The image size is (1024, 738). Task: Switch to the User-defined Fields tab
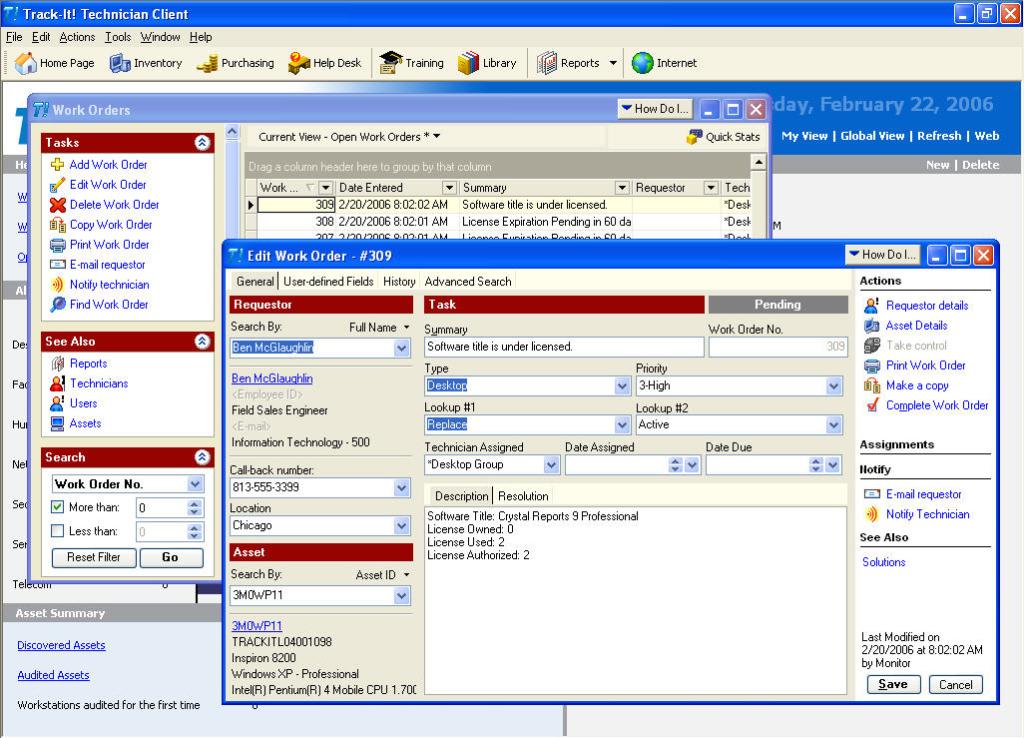coord(328,281)
